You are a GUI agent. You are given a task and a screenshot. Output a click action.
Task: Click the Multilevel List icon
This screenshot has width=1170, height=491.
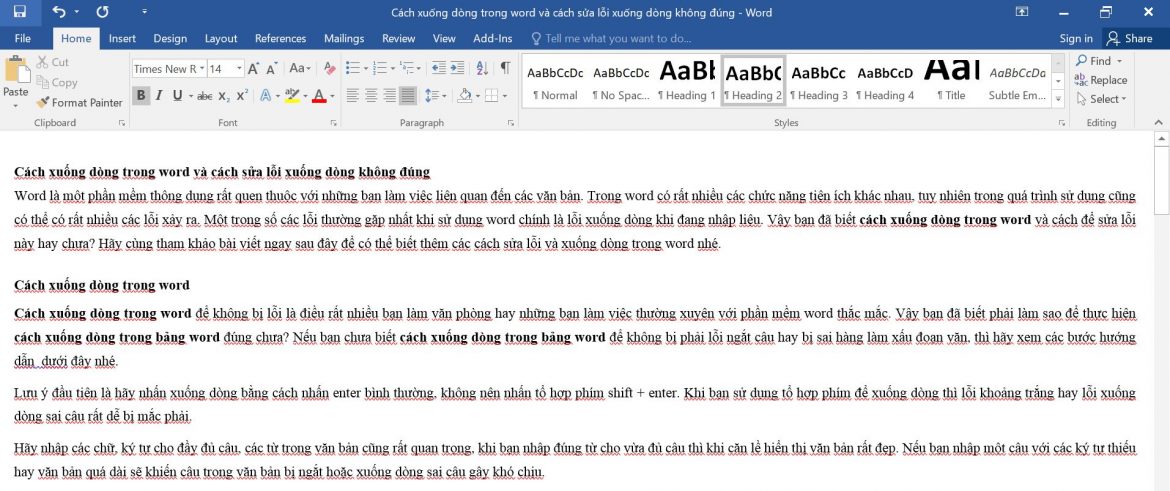(x=405, y=68)
